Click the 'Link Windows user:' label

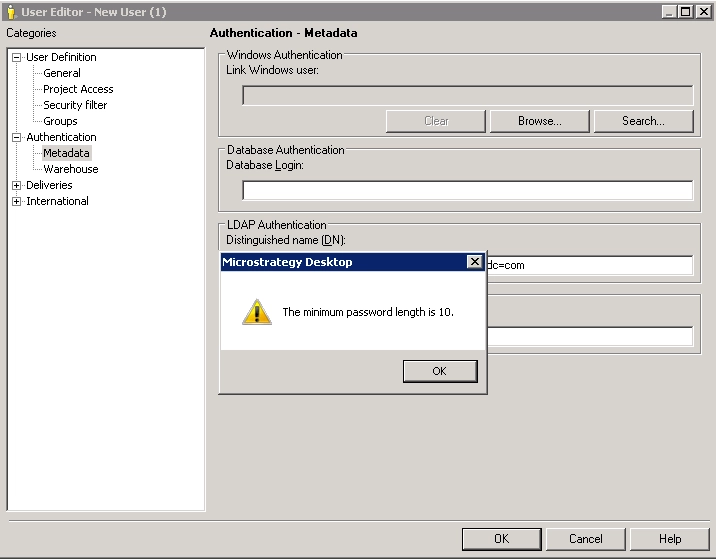coord(272,70)
